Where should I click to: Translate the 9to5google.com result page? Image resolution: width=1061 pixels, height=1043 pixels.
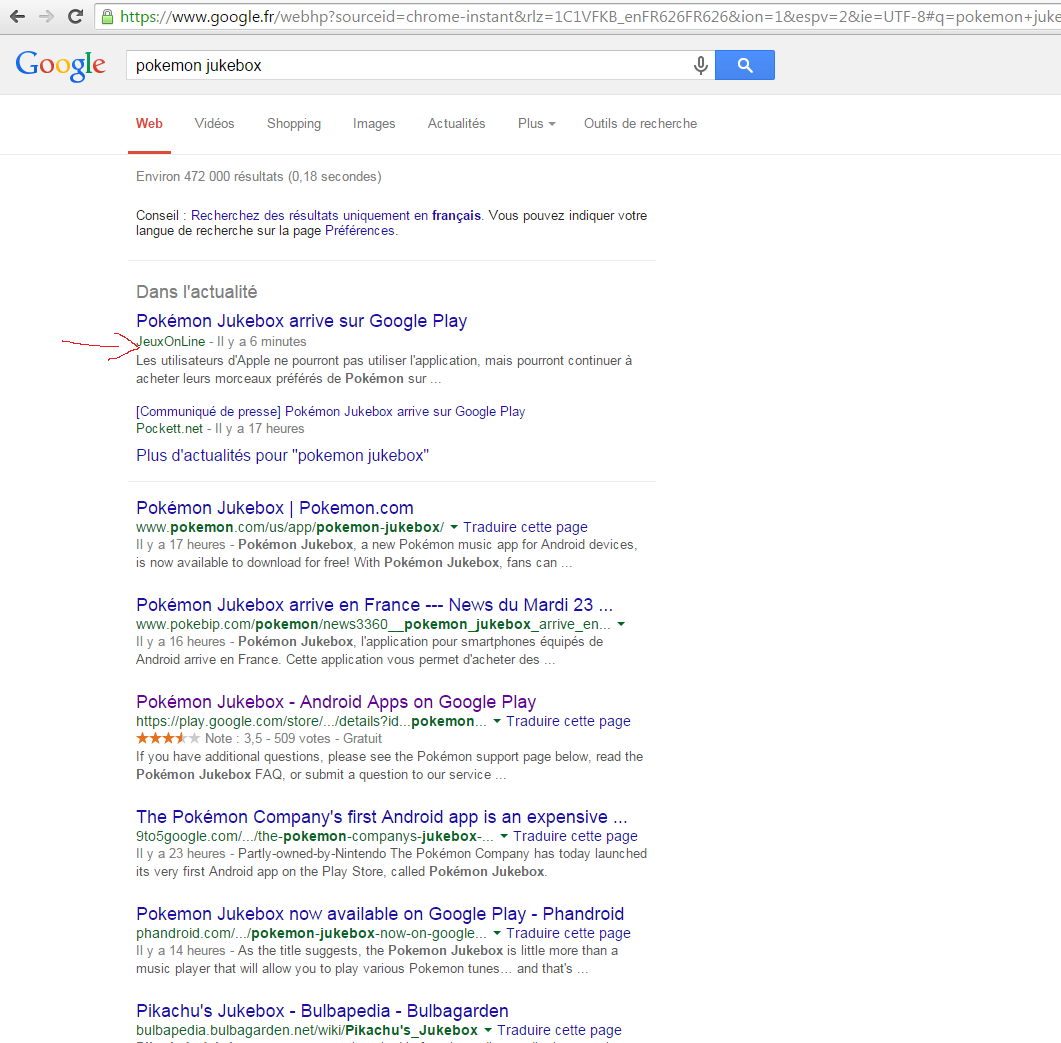(575, 837)
